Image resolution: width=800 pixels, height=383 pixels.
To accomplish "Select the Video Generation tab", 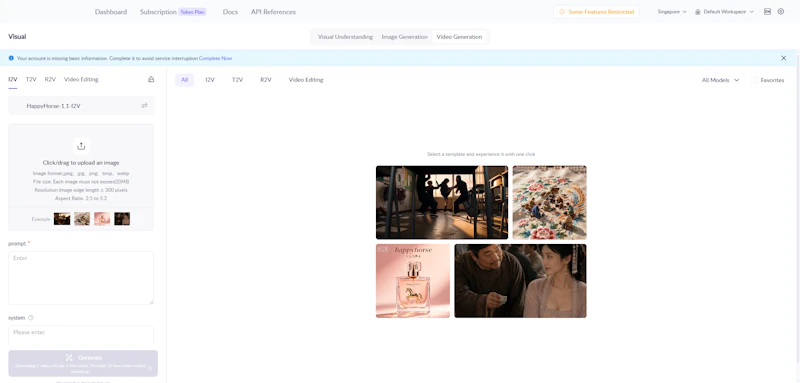I will [x=459, y=37].
